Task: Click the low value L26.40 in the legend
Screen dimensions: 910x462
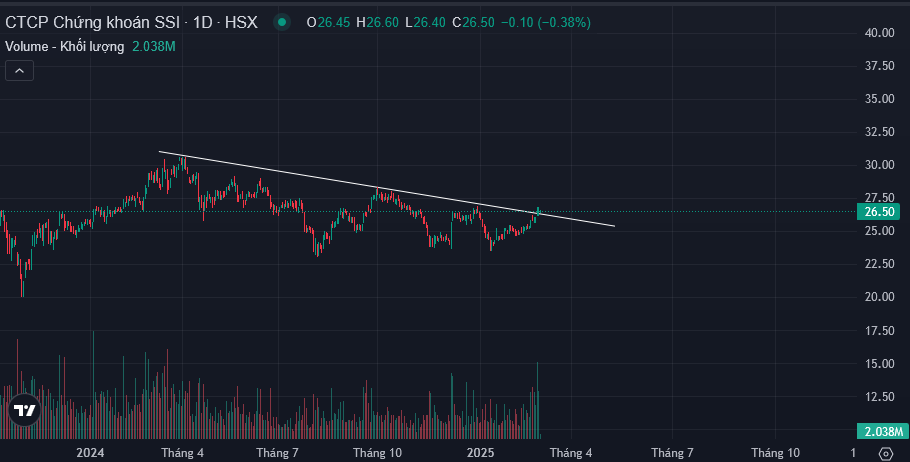Action: point(425,23)
